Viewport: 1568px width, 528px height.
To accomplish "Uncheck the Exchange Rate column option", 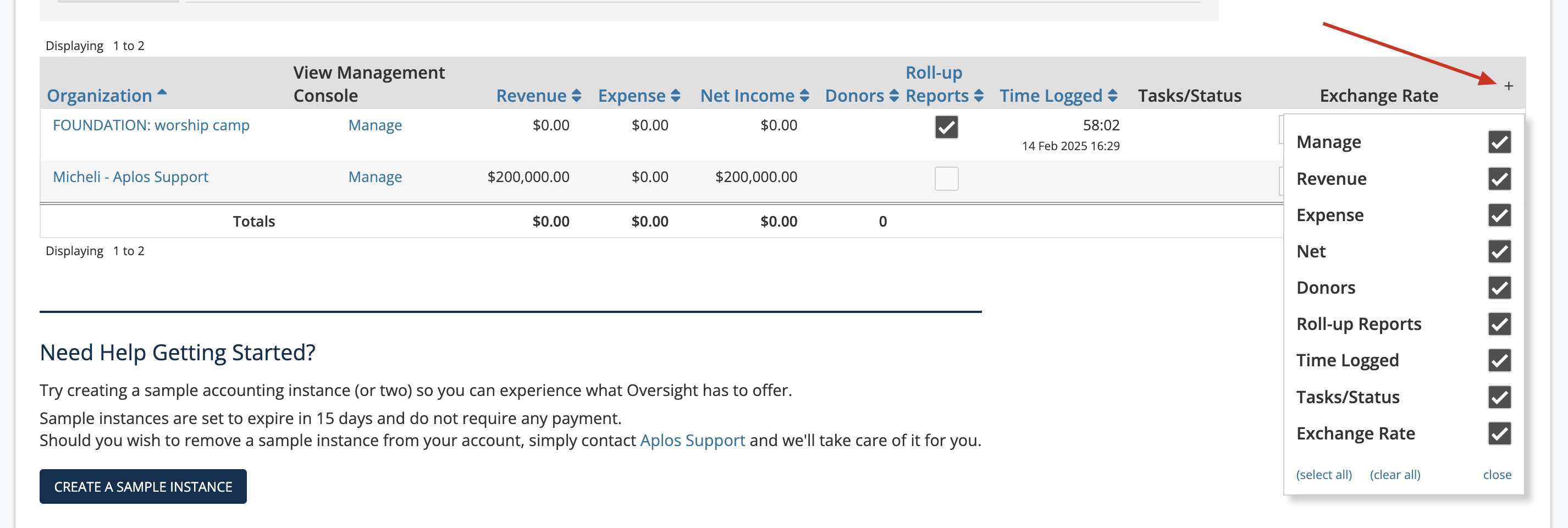I will point(1499,433).
